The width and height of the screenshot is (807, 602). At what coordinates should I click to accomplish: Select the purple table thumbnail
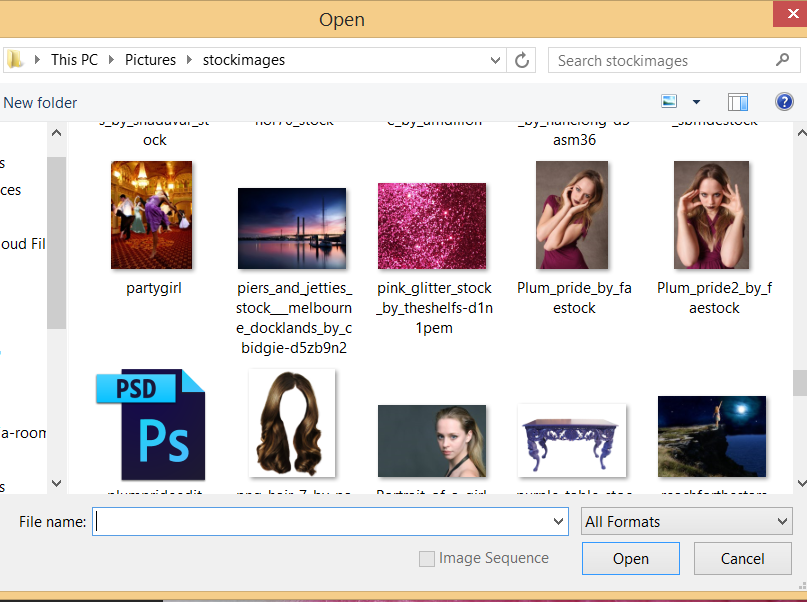pyautogui.click(x=572, y=440)
